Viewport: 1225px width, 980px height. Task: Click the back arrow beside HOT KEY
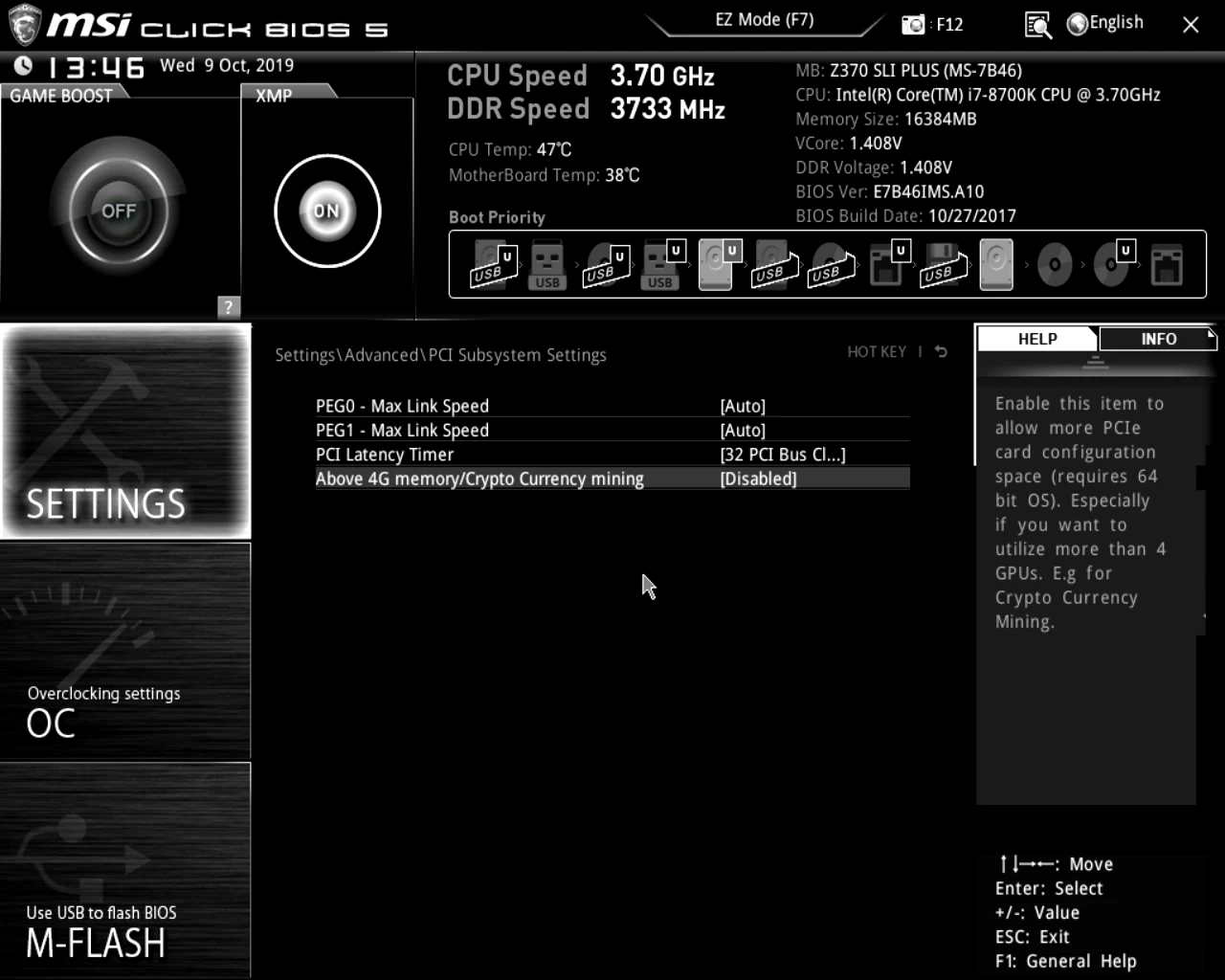(x=941, y=352)
